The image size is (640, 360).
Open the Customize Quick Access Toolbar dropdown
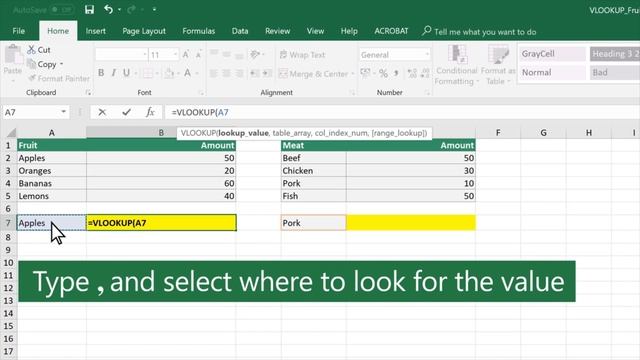coord(154,9)
